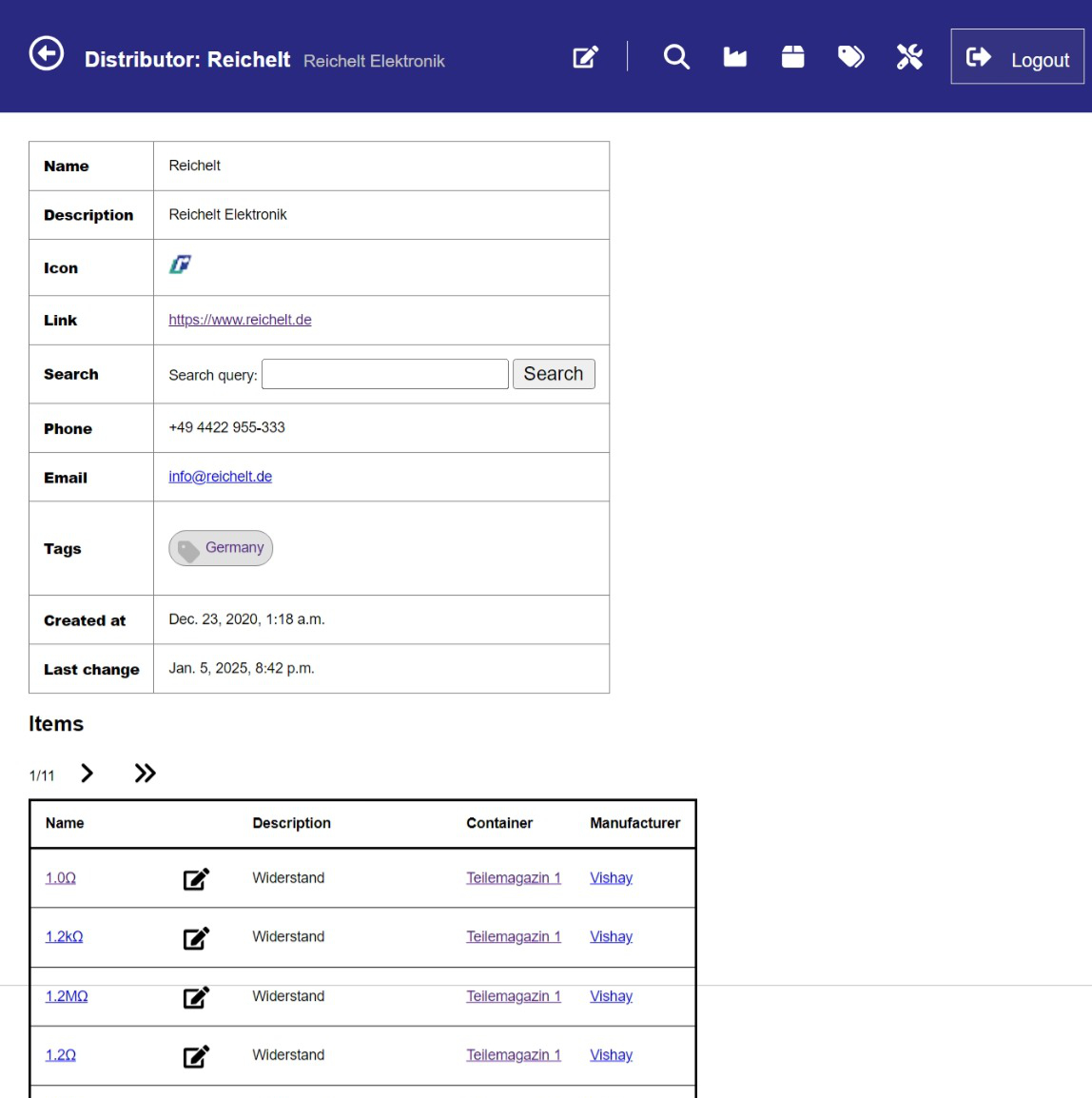Open the https://www.reichelt.de link

click(x=240, y=320)
